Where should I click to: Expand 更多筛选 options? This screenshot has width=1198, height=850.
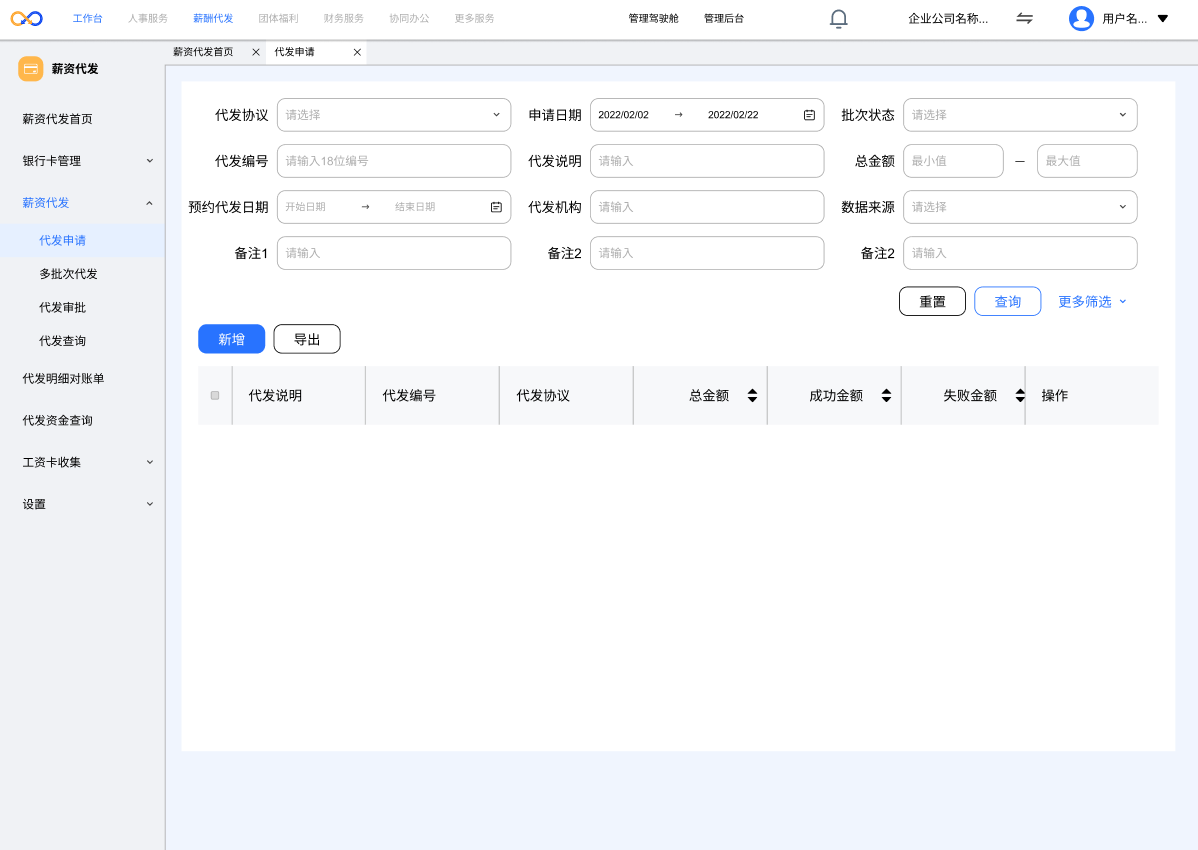1092,302
